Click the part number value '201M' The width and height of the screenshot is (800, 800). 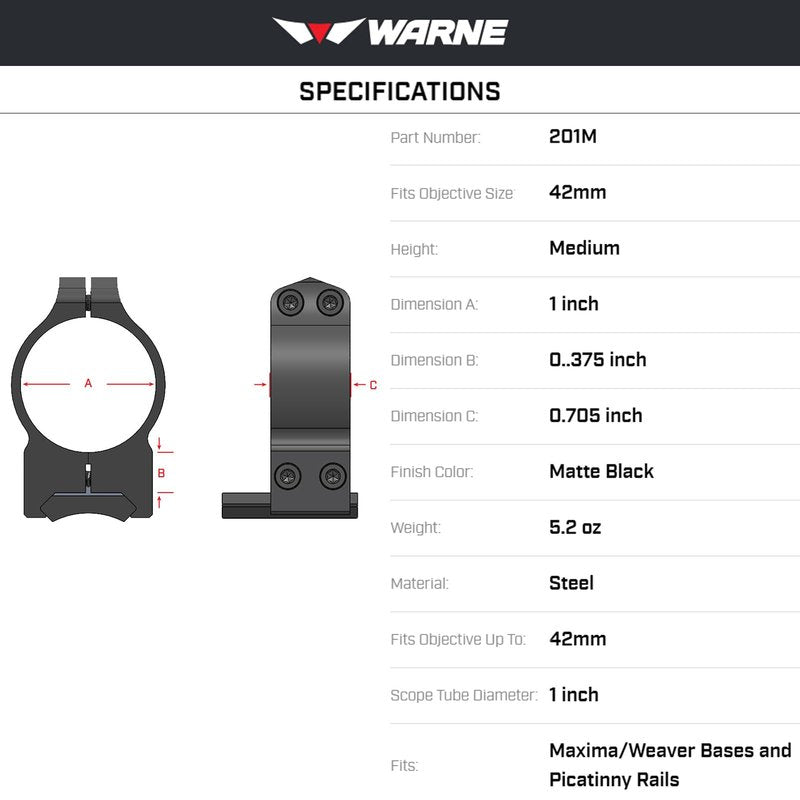click(x=572, y=136)
